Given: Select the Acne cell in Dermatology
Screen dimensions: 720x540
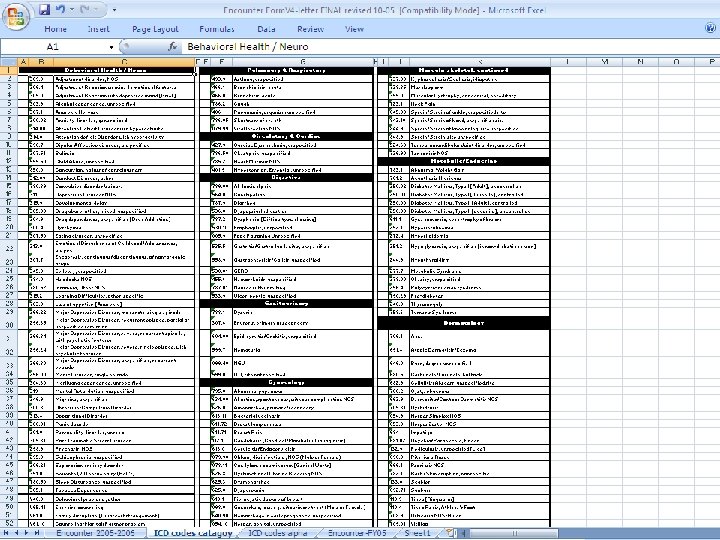Looking at the screenshot, I should [479, 336].
